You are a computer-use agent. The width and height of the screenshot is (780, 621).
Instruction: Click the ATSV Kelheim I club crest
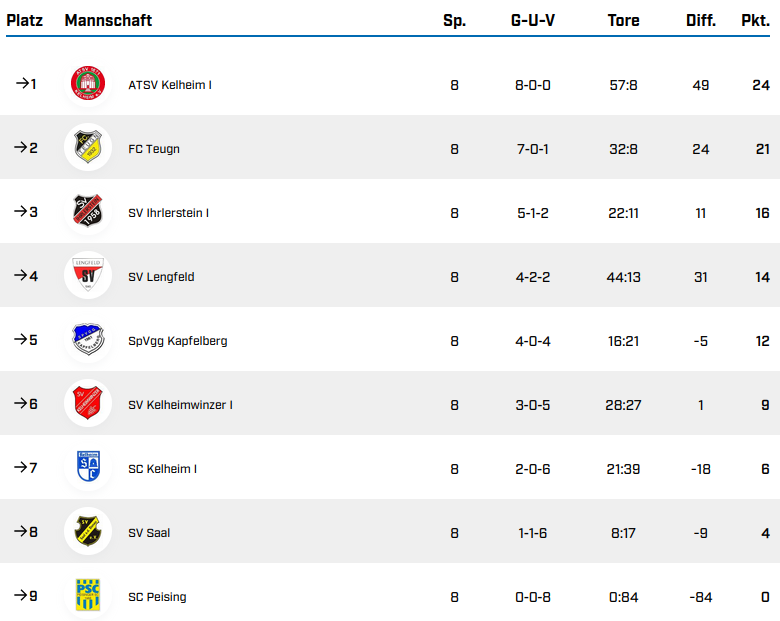88,84
